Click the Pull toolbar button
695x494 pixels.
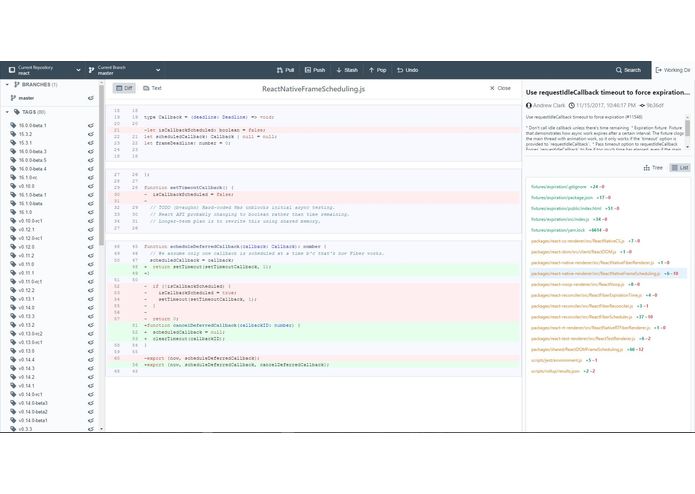(285, 70)
